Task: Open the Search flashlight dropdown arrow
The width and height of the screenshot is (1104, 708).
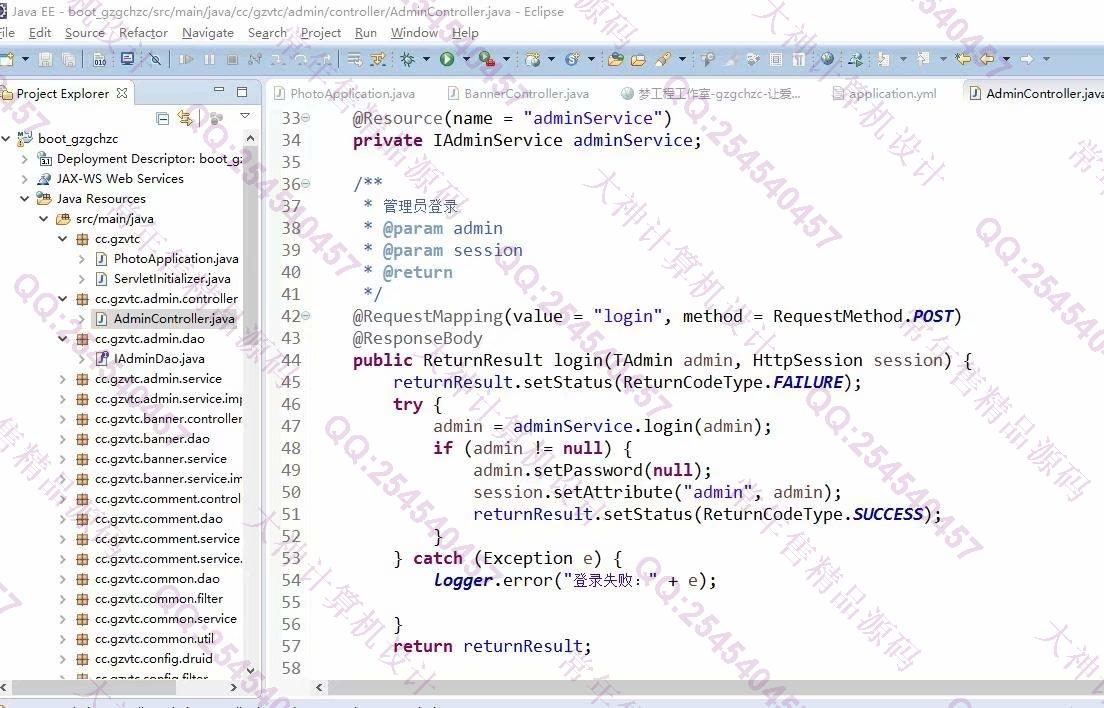Action: [682, 60]
